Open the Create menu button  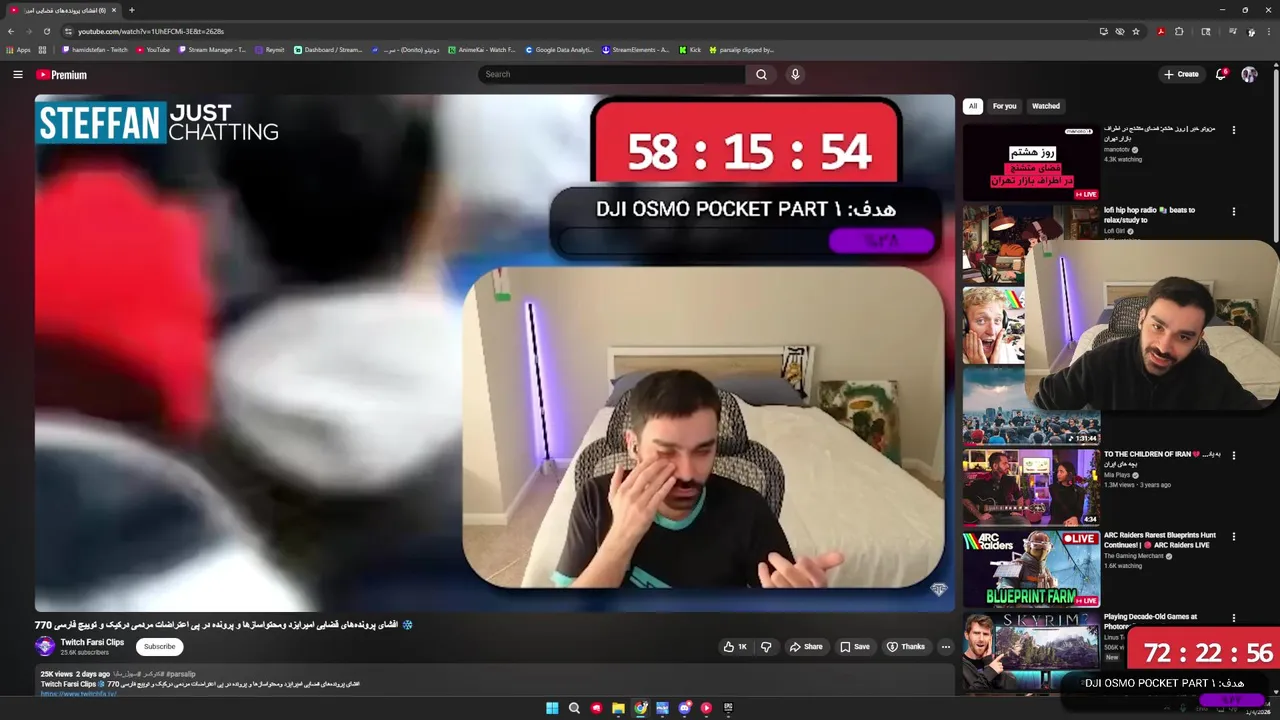(1181, 74)
